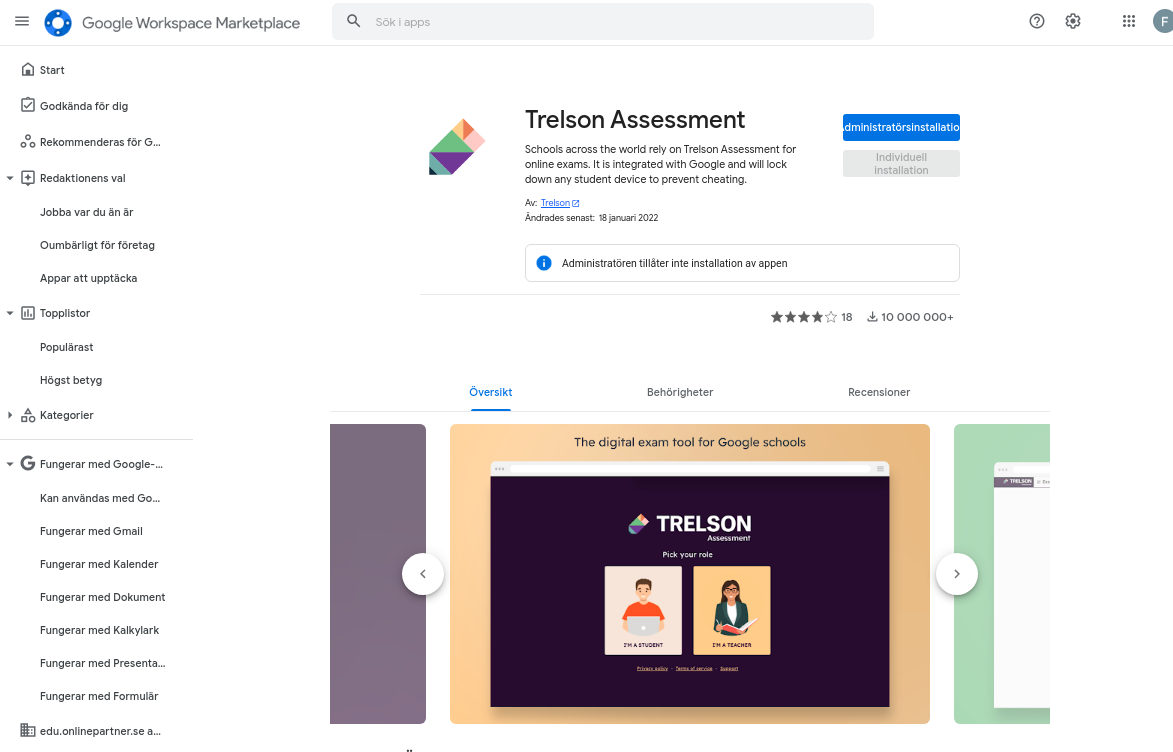Open the help question mark icon
Image resolution: width=1173 pixels, height=752 pixels.
[x=1037, y=22]
